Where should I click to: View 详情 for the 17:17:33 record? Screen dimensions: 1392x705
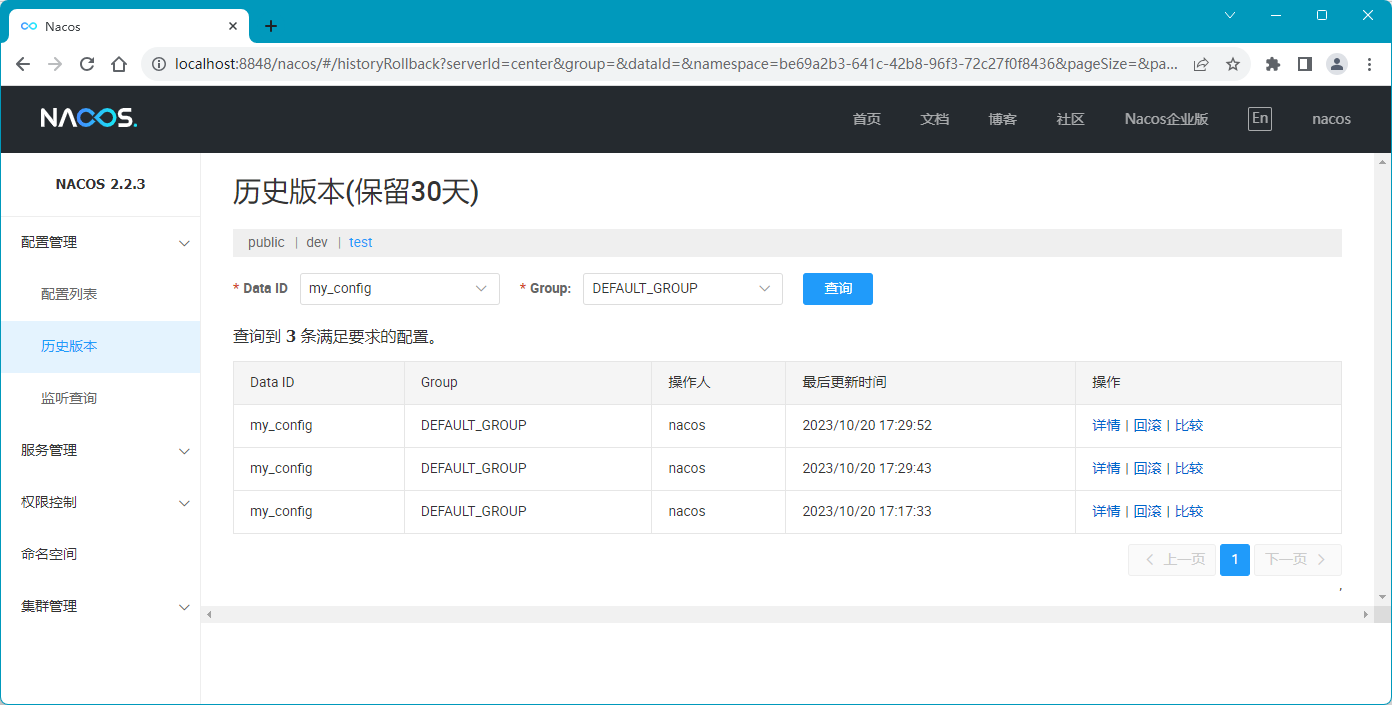[x=1106, y=511]
